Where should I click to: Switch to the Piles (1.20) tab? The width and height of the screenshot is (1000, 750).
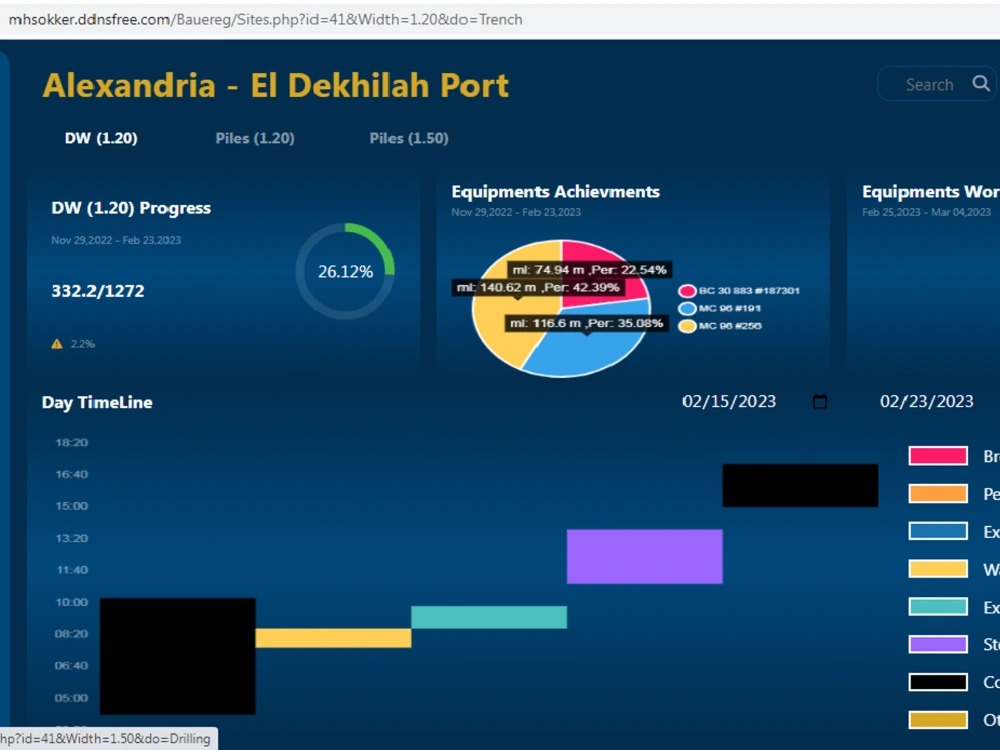pyautogui.click(x=254, y=138)
